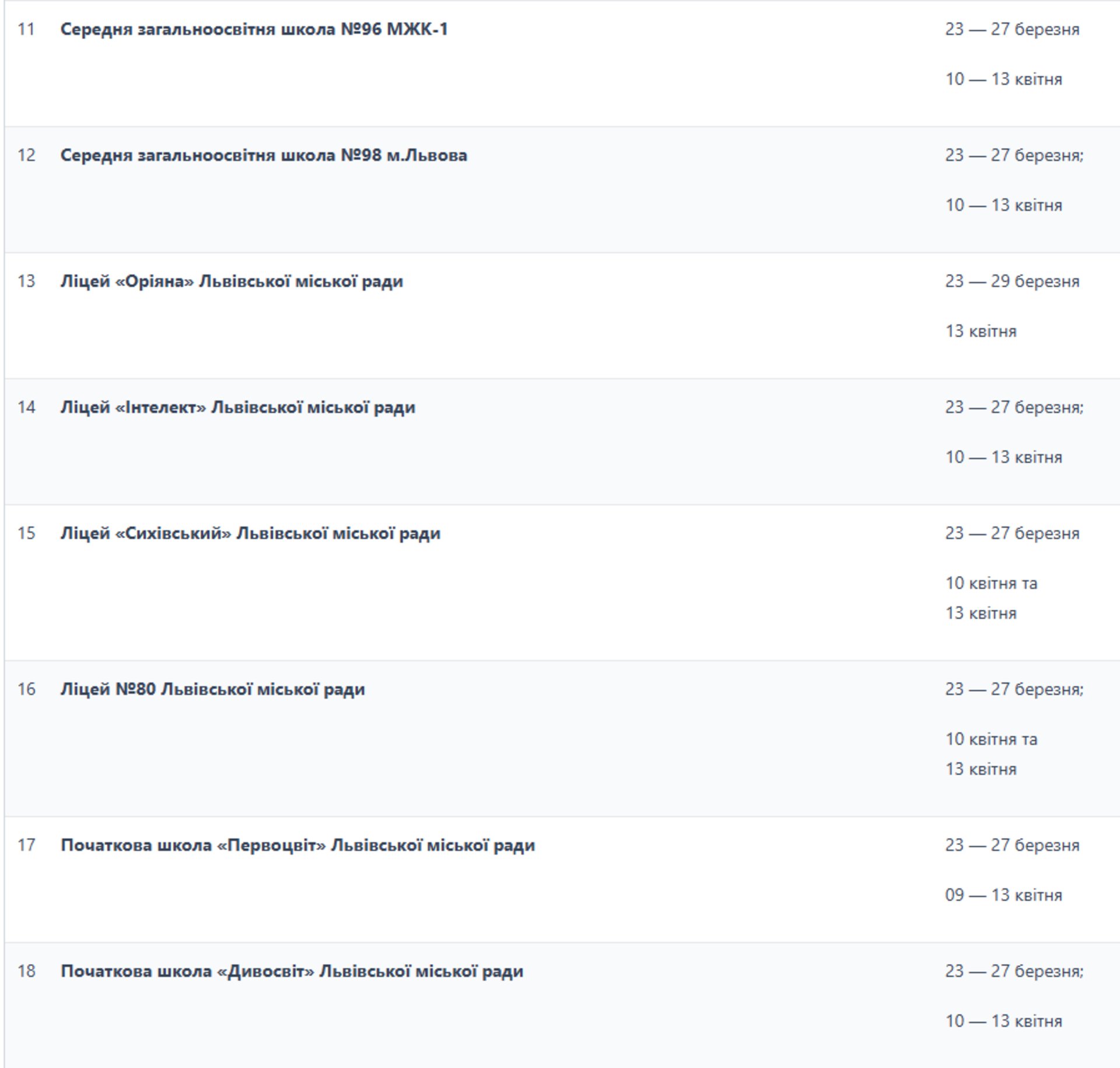Select "Середня загальноосвітня школа №98 м.Львова" text
The width and height of the screenshot is (1120, 1068).
pyautogui.click(x=264, y=155)
